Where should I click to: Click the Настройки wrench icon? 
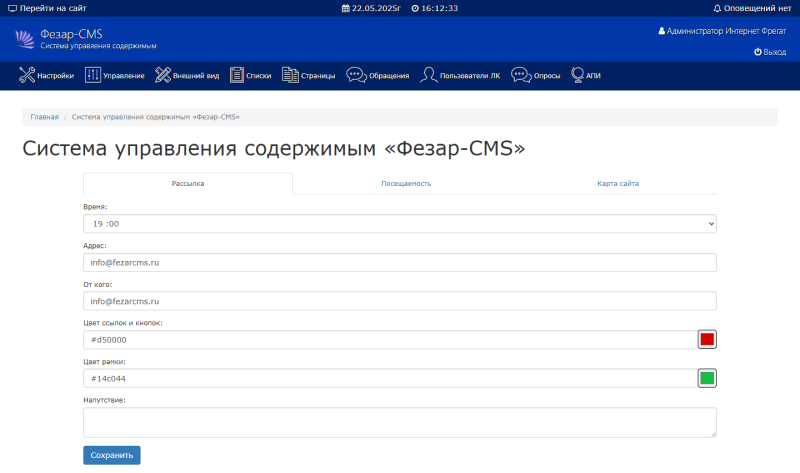pos(27,75)
